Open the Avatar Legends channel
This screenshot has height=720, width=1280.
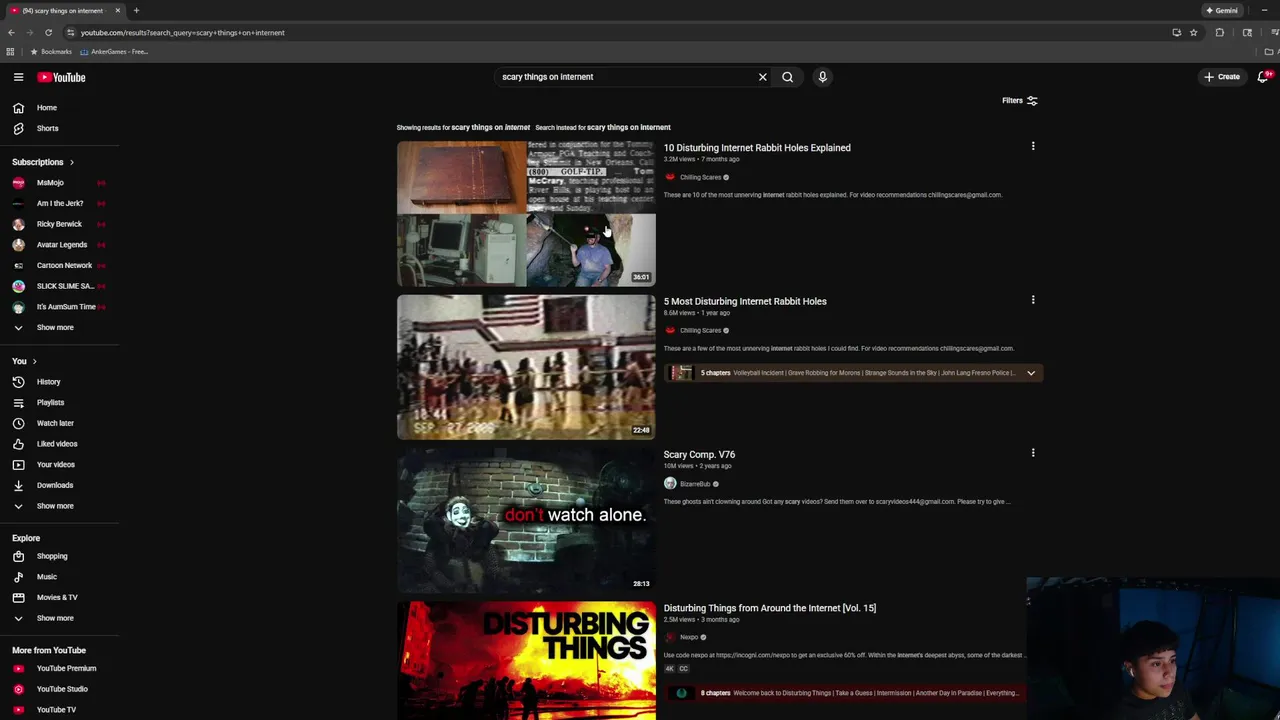[x=60, y=245]
